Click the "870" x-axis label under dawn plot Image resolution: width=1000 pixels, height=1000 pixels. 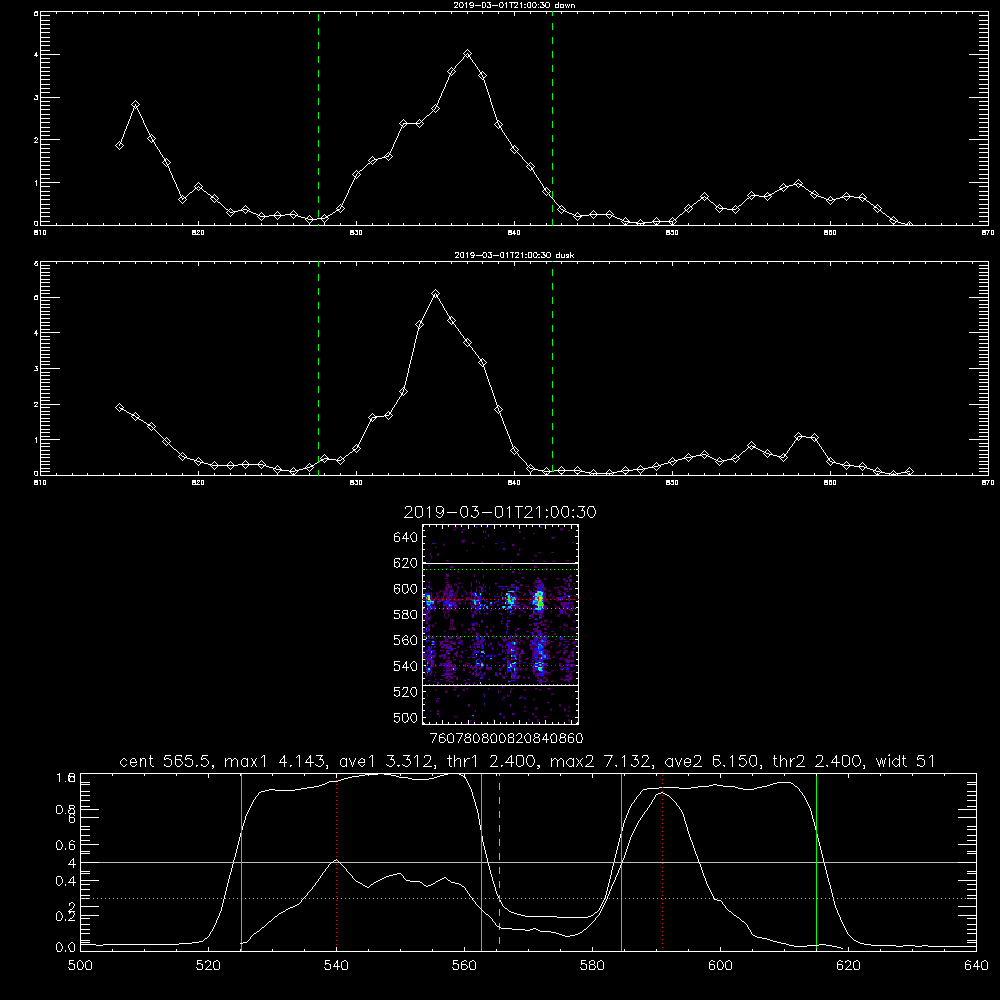click(x=988, y=233)
